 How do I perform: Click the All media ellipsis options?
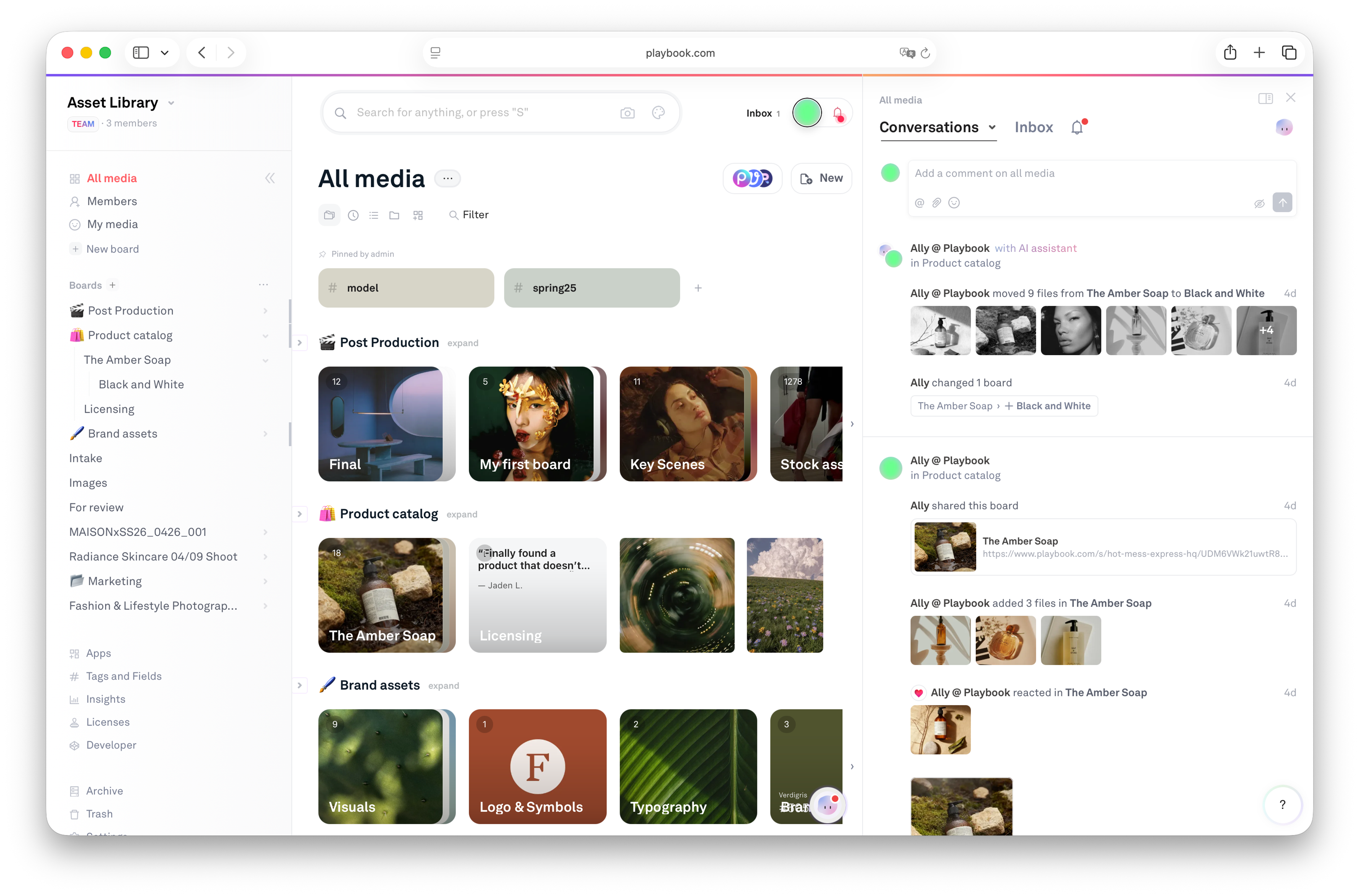tap(448, 178)
